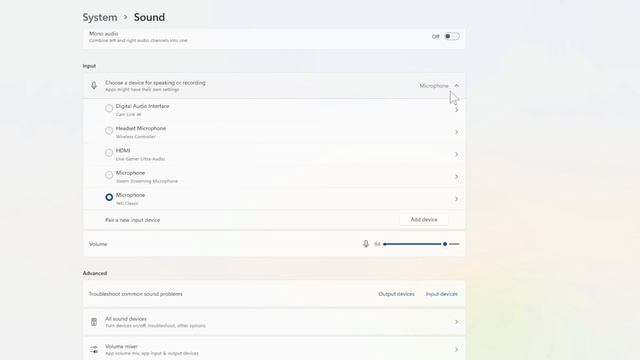Click the Pair a new input device text
The height and width of the screenshot is (360, 640).
133,220
